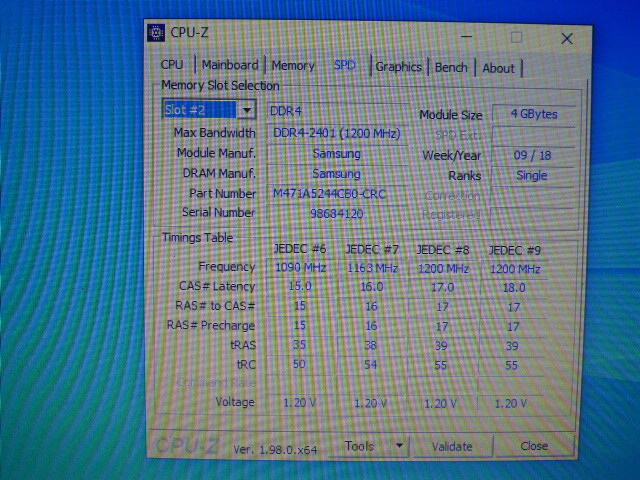This screenshot has width=640, height=480.
Task: Click the Tools button
Action: pyautogui.click(x=360, y=446)
